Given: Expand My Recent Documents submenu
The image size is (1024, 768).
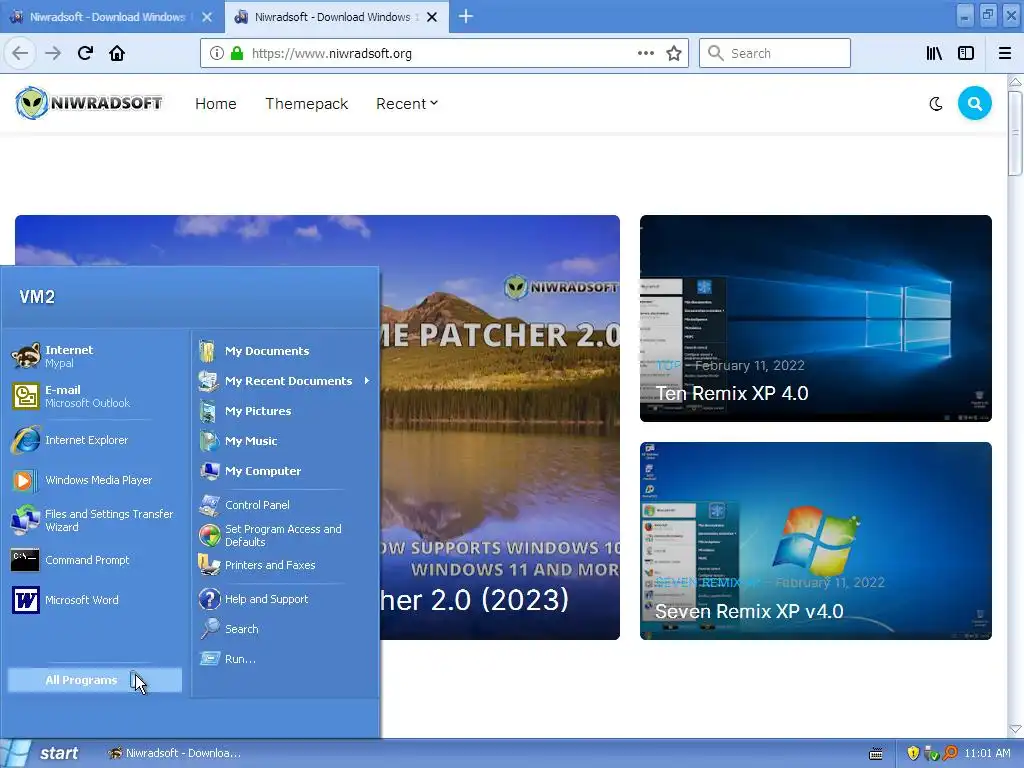Looking at the screenshot, I should pyautogui.click(x=284, y=381).
